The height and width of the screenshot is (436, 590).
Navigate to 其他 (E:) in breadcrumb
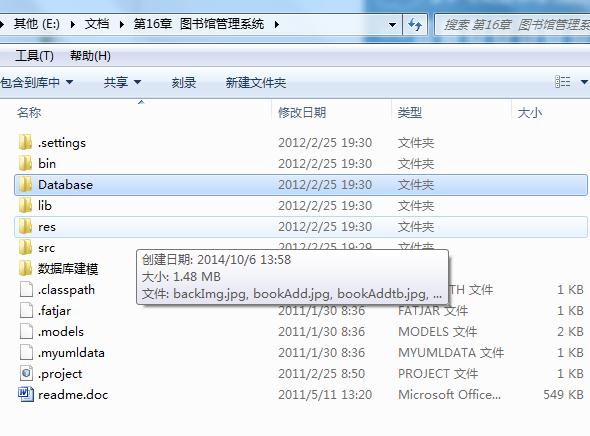click(x=36, y=24)
